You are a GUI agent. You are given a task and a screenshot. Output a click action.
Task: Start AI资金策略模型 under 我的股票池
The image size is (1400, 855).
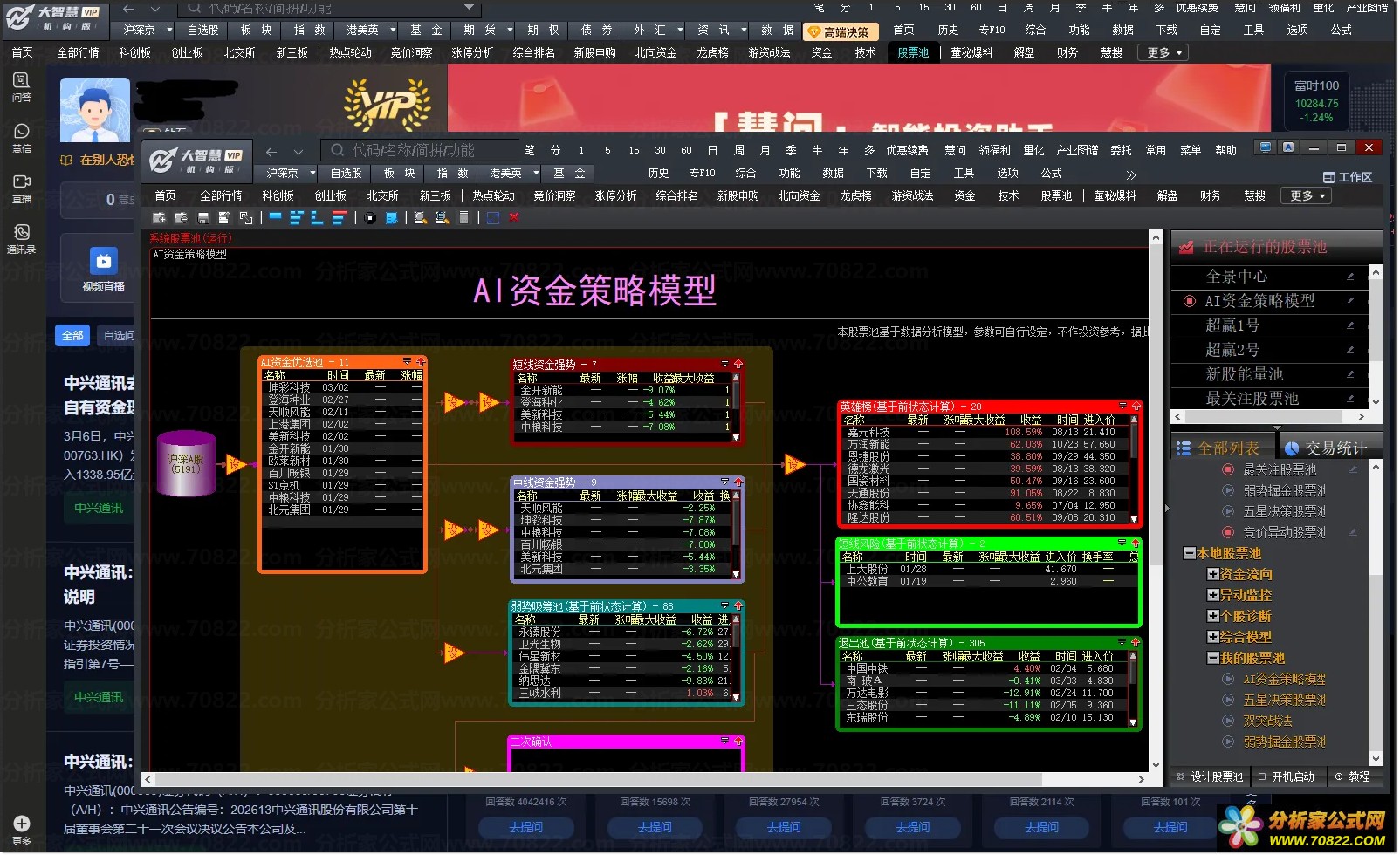point(1228,679)
